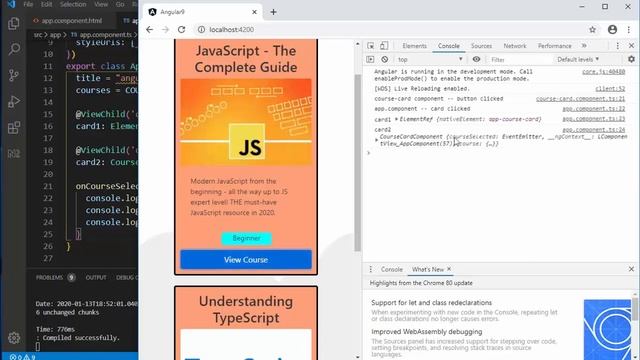Open Default levels dropdown
The image size is (640, 360).
(x=578, y=59)
